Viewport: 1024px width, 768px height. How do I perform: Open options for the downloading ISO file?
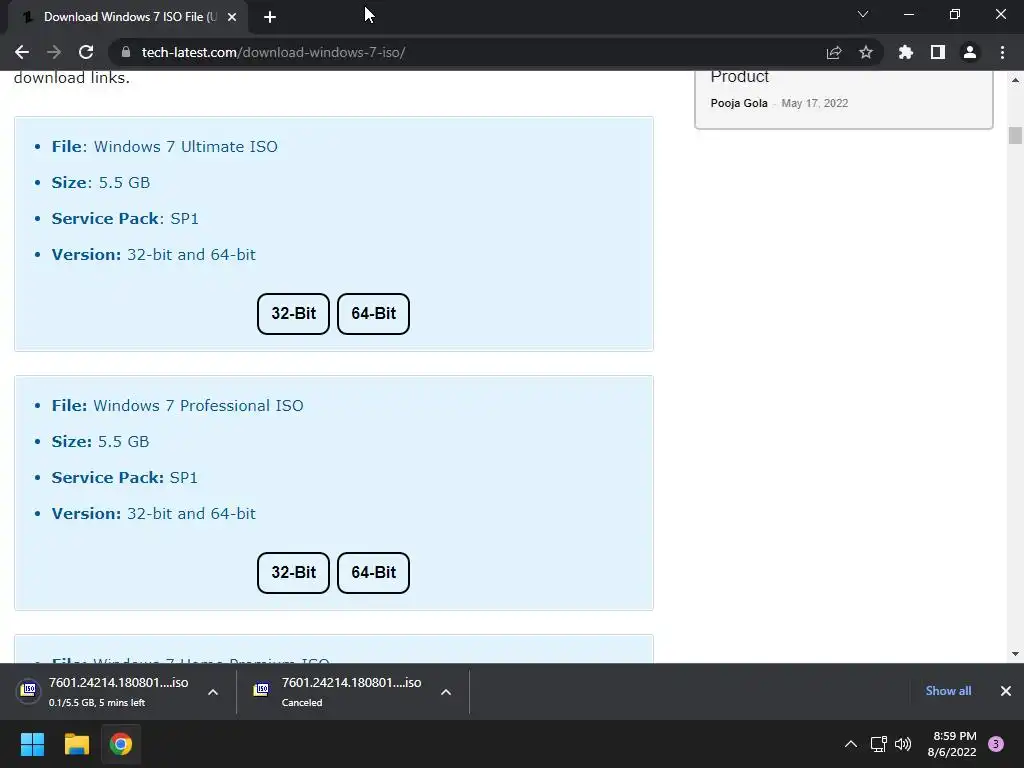(x=213, y=692)
